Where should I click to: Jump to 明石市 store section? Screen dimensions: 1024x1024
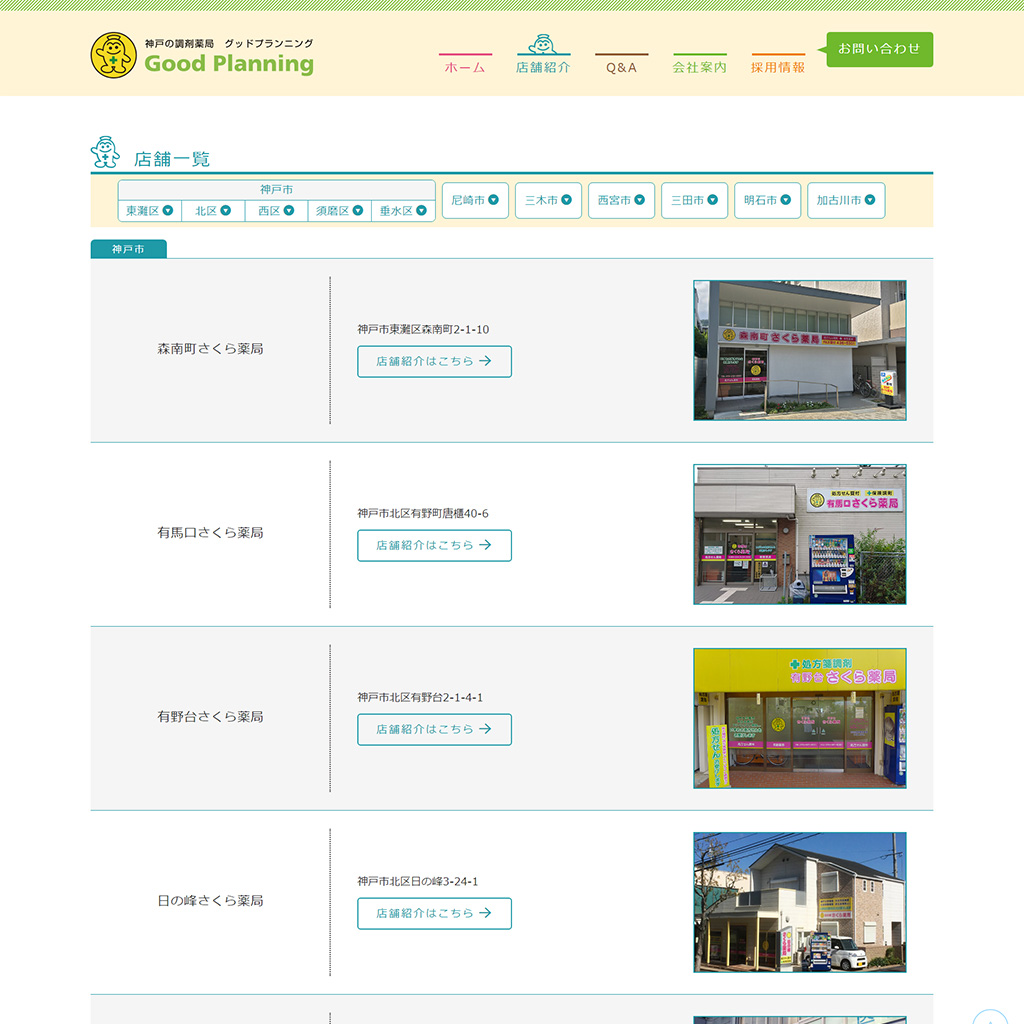pos(768,200)
